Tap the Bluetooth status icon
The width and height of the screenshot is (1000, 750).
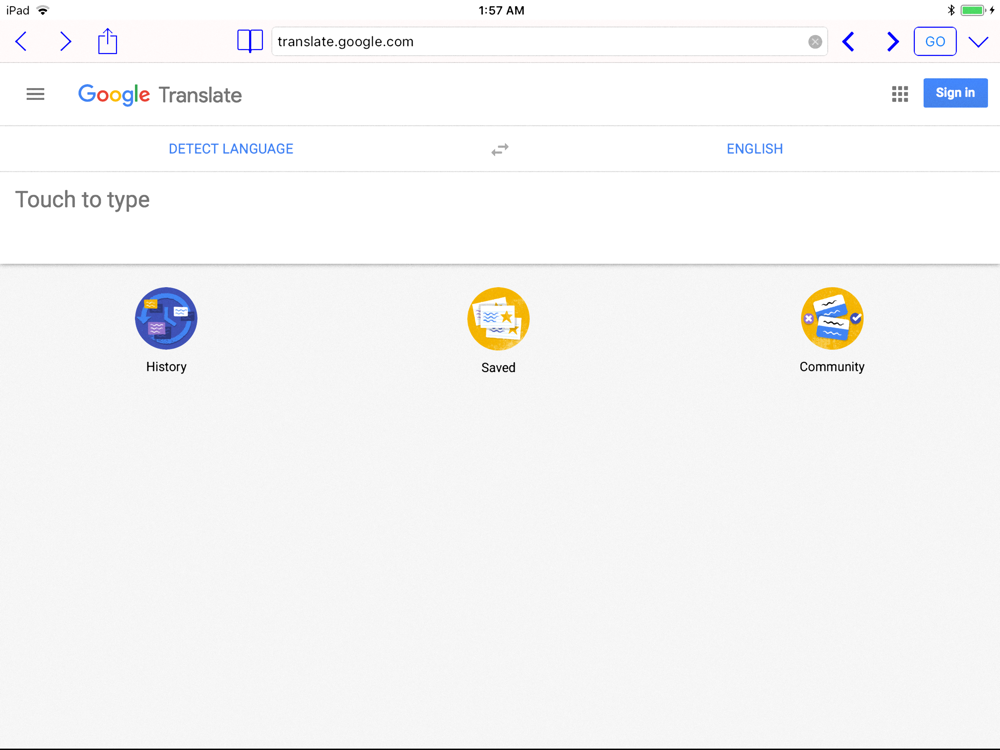point(950,10)
